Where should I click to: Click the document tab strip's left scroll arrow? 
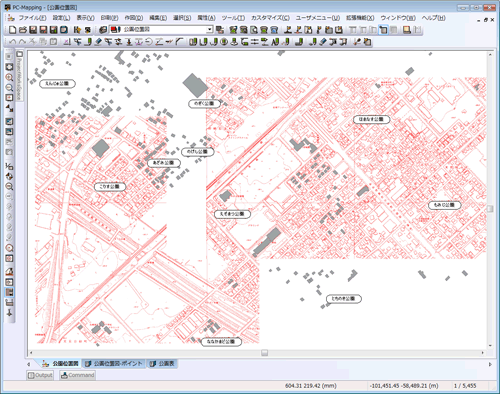[29, 364]
